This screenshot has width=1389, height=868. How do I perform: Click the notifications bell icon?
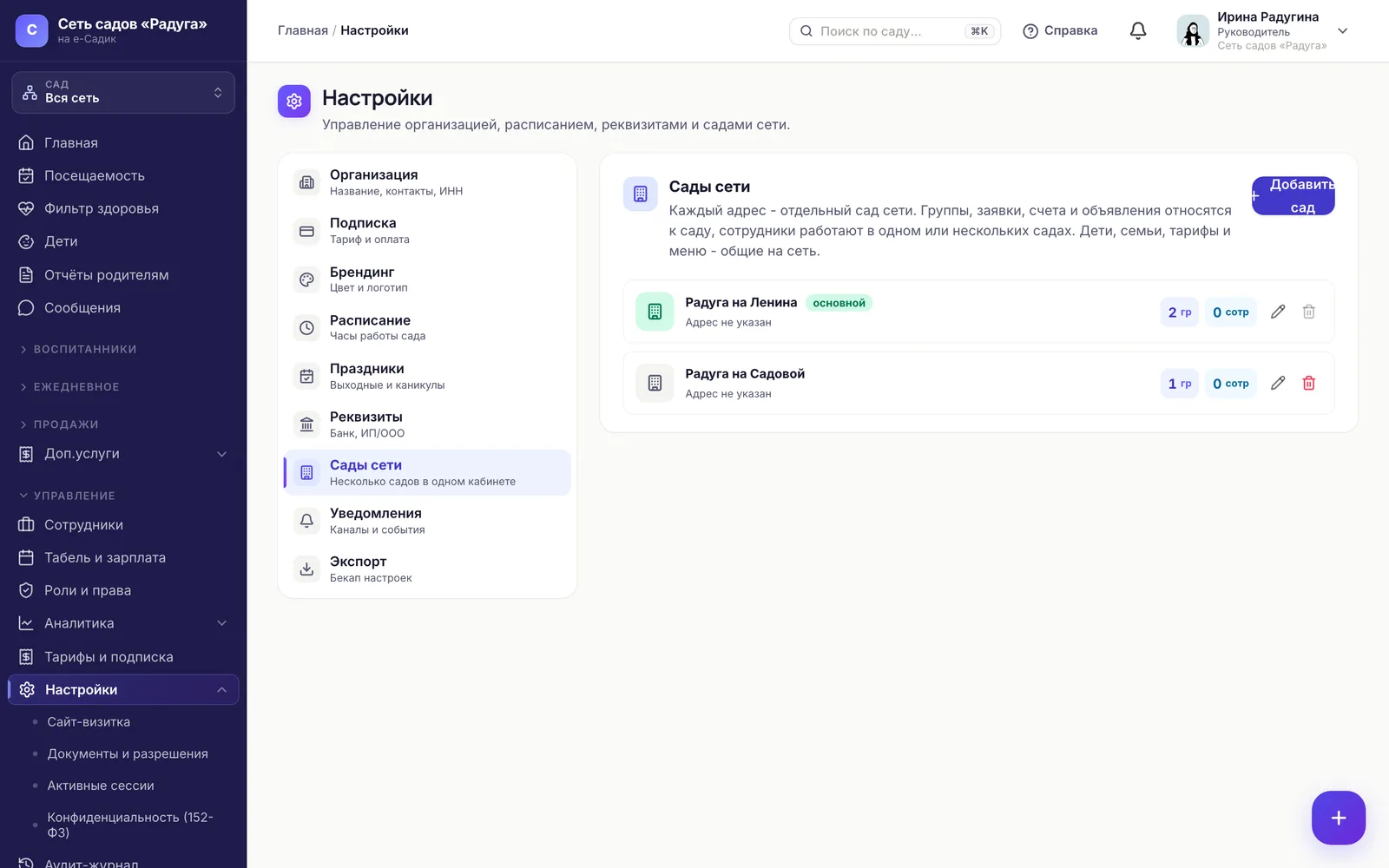coord(1138,30)
